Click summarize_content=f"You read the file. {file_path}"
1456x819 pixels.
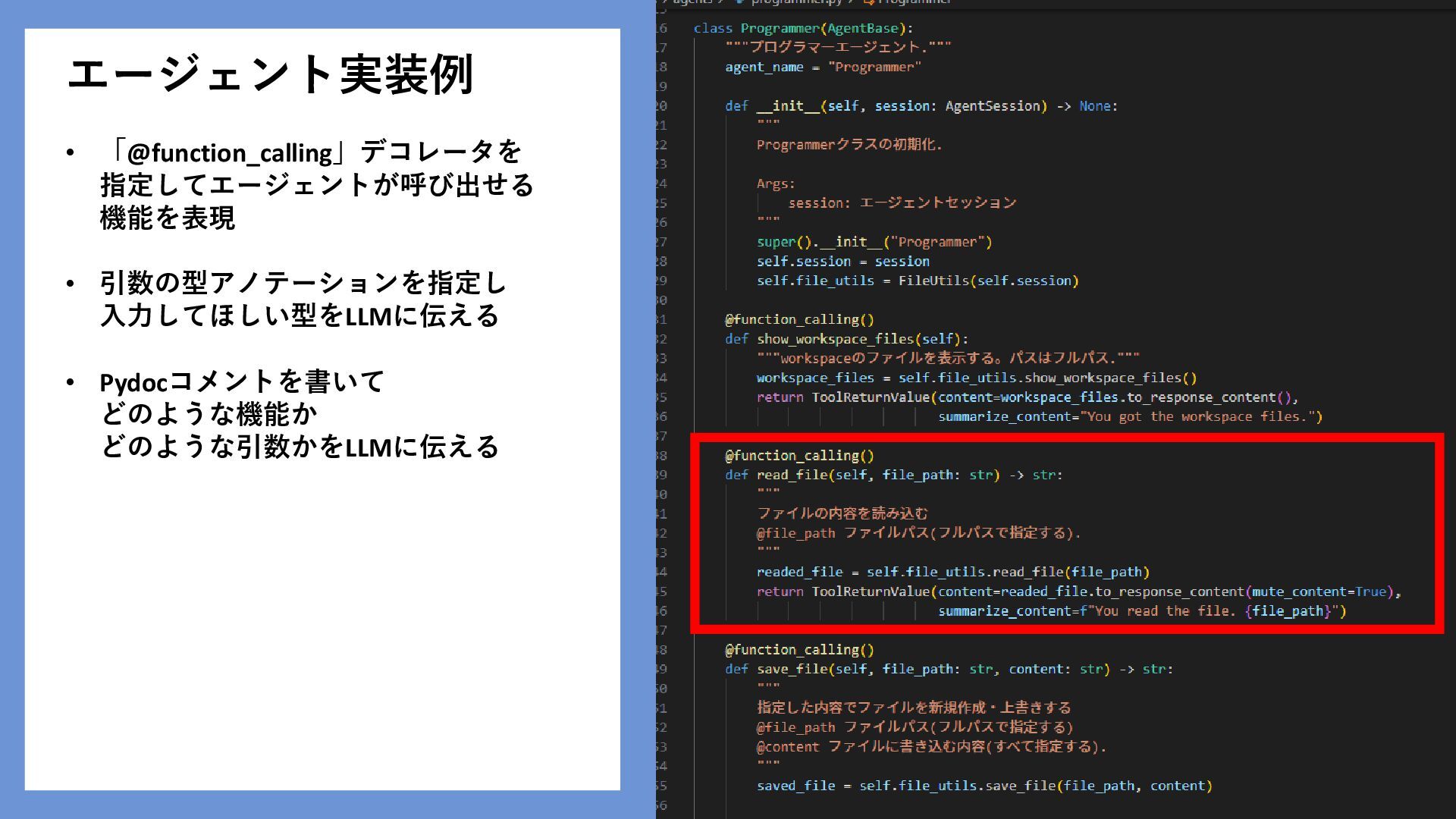[1142, 610]
